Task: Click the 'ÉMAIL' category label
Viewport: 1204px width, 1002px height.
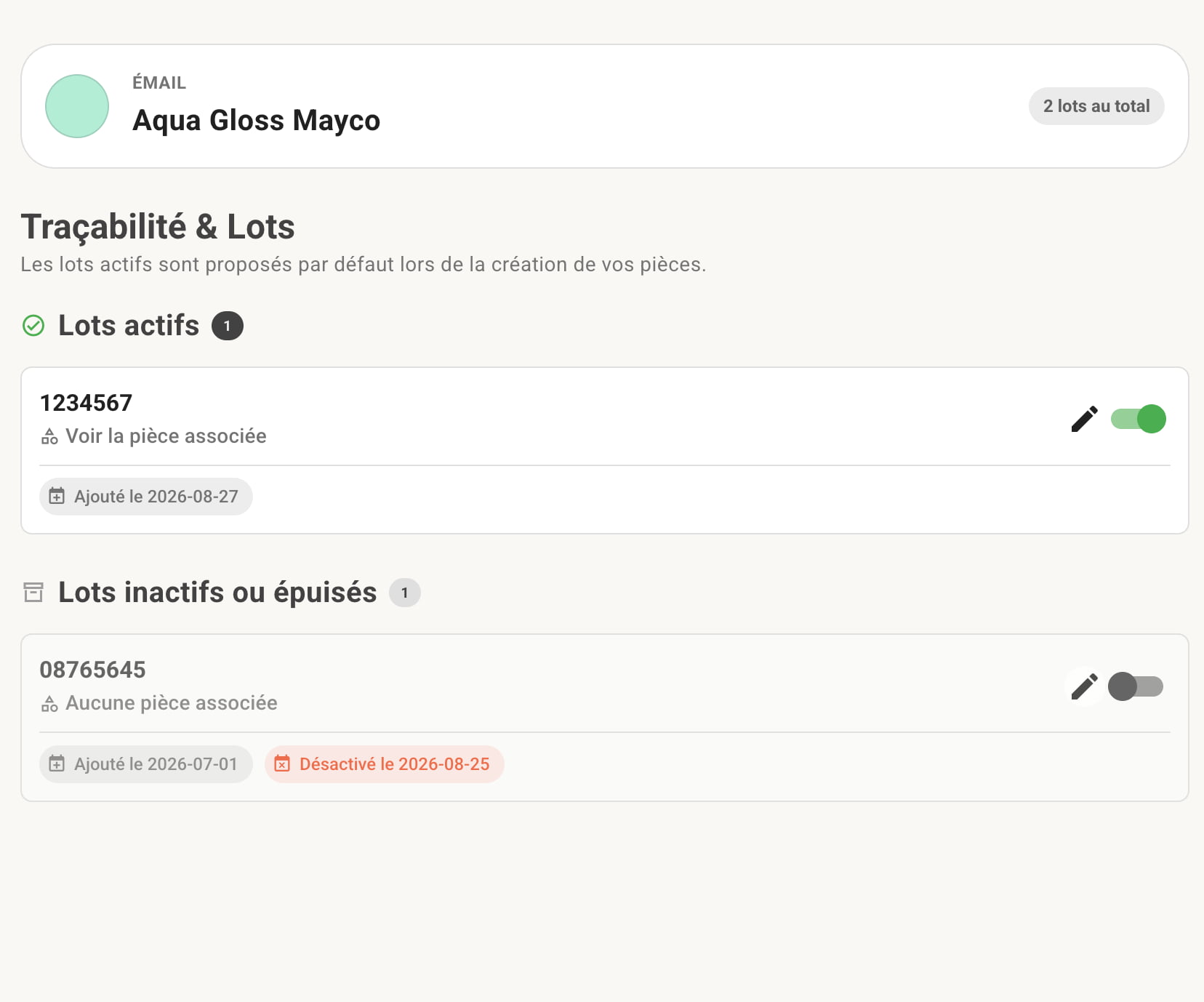Action: [159, 83]
